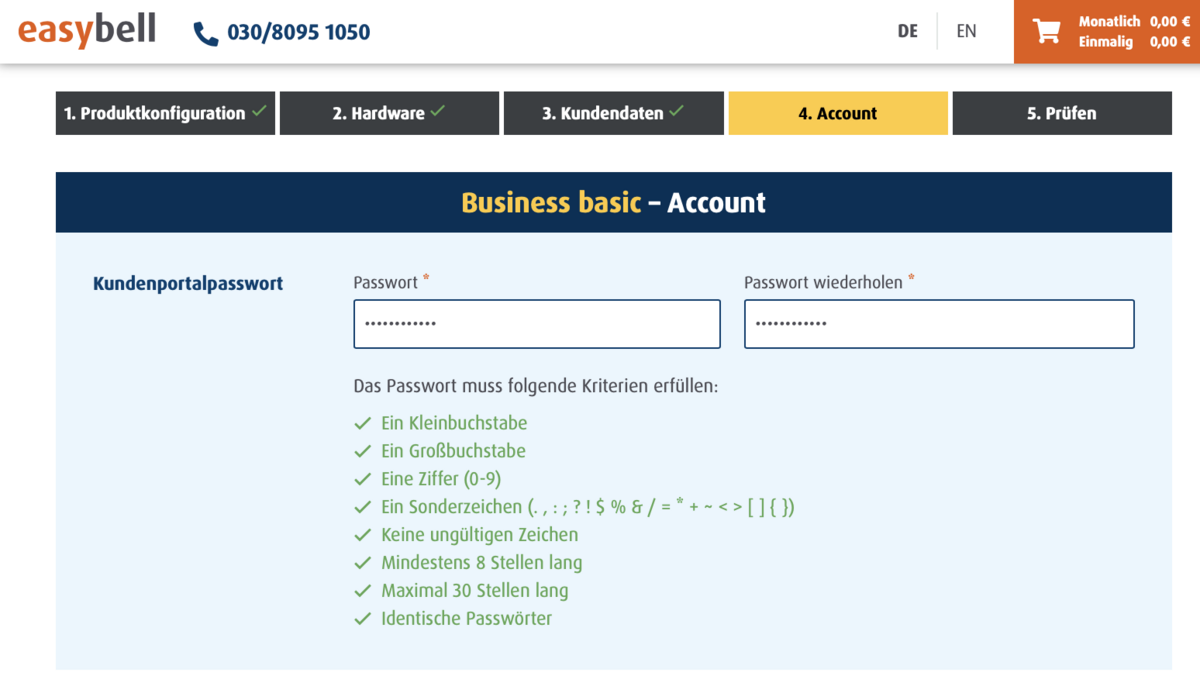
Task: Click the easybell logo
Action: (87, 30)
